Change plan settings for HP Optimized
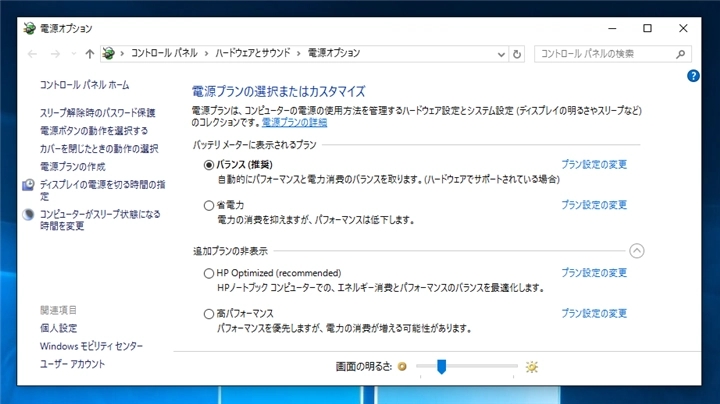720x404 pixels. click(594, 273)
